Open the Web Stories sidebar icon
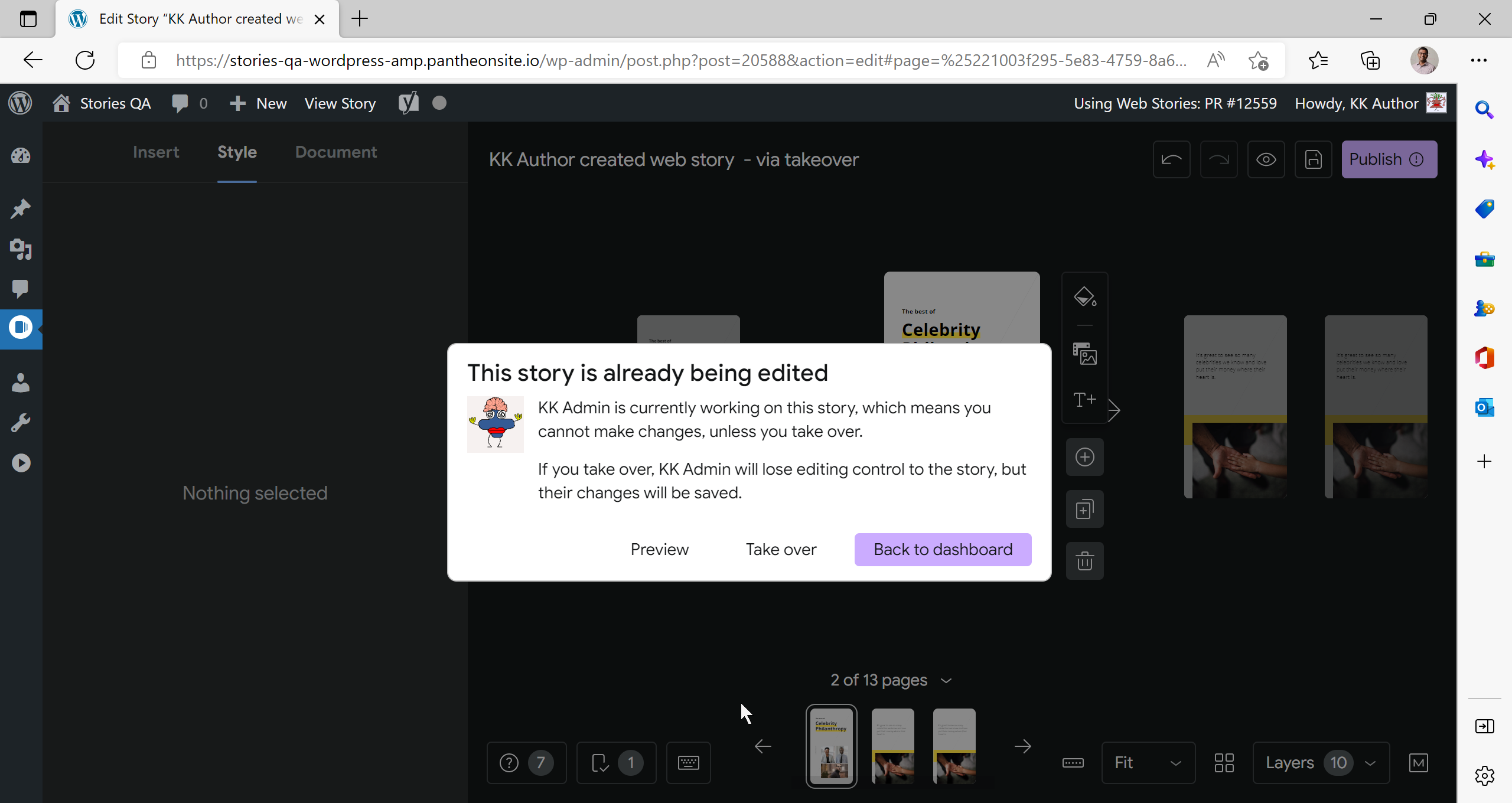This screenshot has width=1512, height=803. (21, 328)
